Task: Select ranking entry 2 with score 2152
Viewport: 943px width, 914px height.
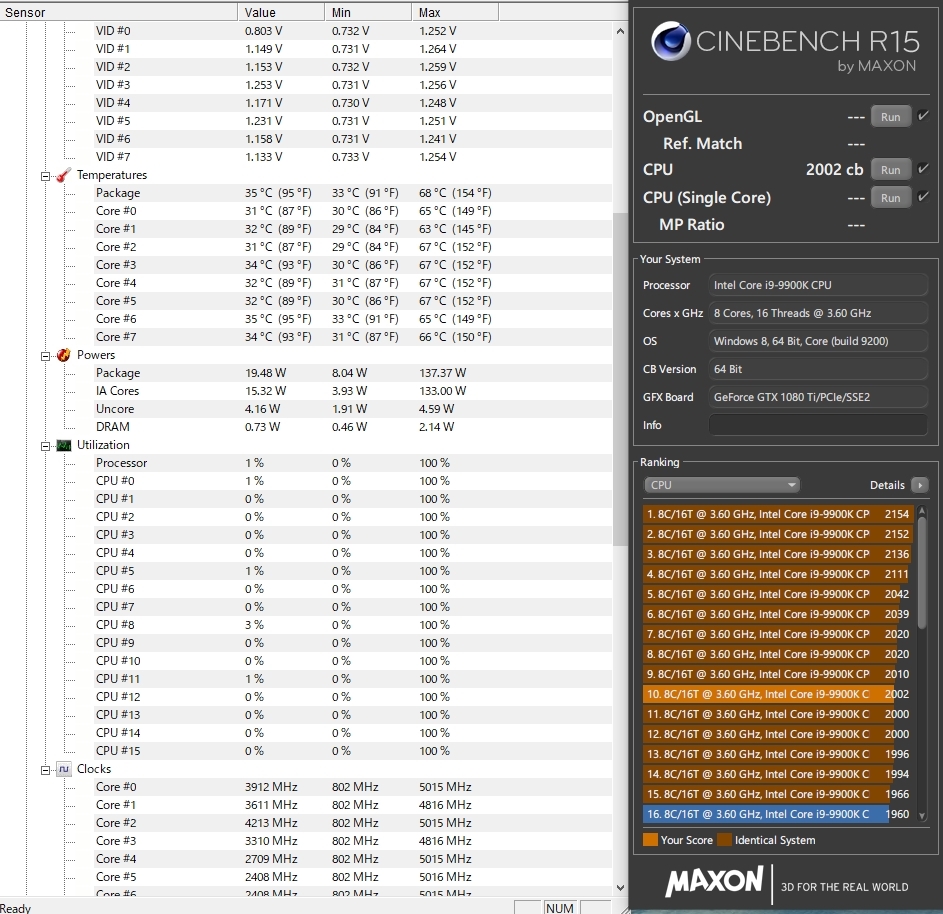Action: (778, 534)
